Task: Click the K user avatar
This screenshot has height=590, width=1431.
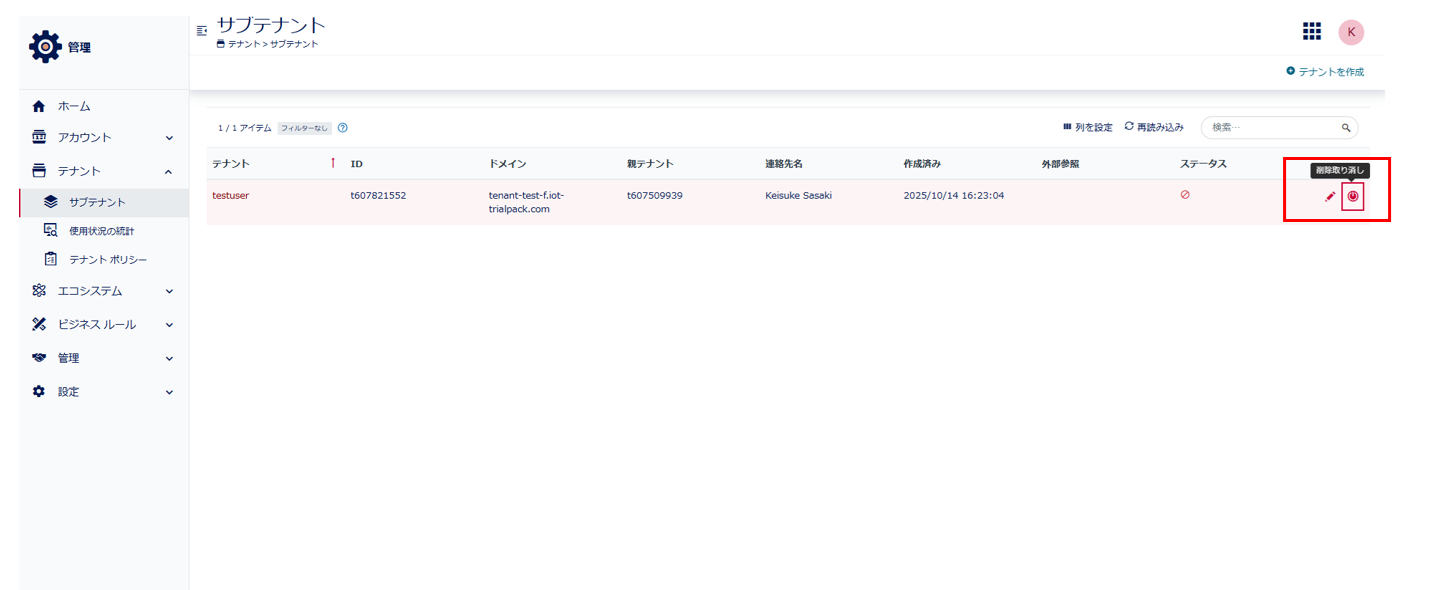Action: [x=1351, y=32]
